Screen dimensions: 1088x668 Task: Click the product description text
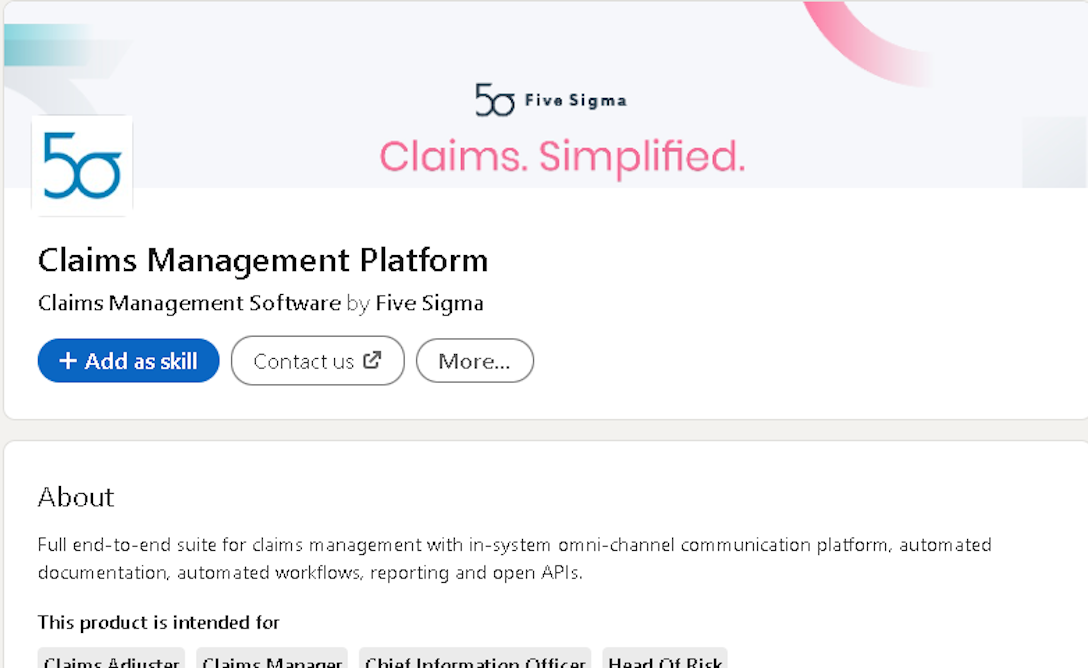[513, 556]
